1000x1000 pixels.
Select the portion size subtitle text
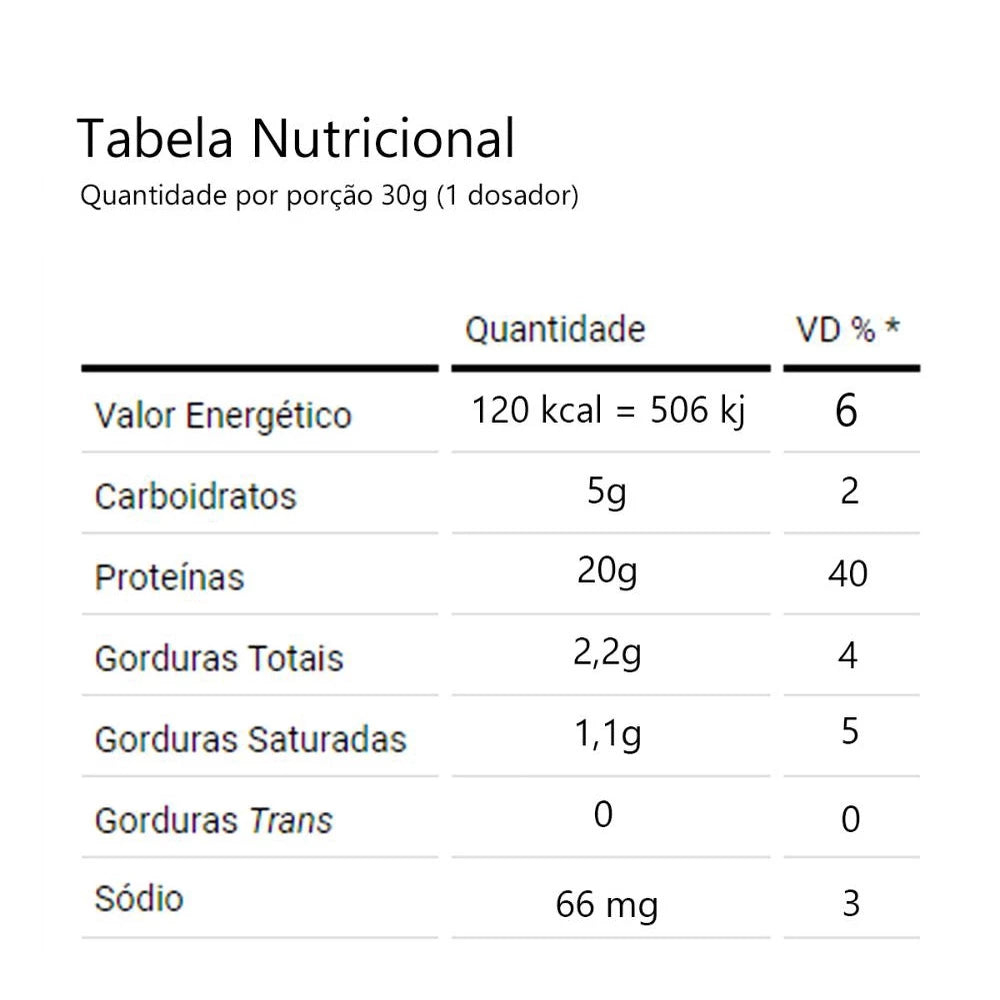point(329,196)
